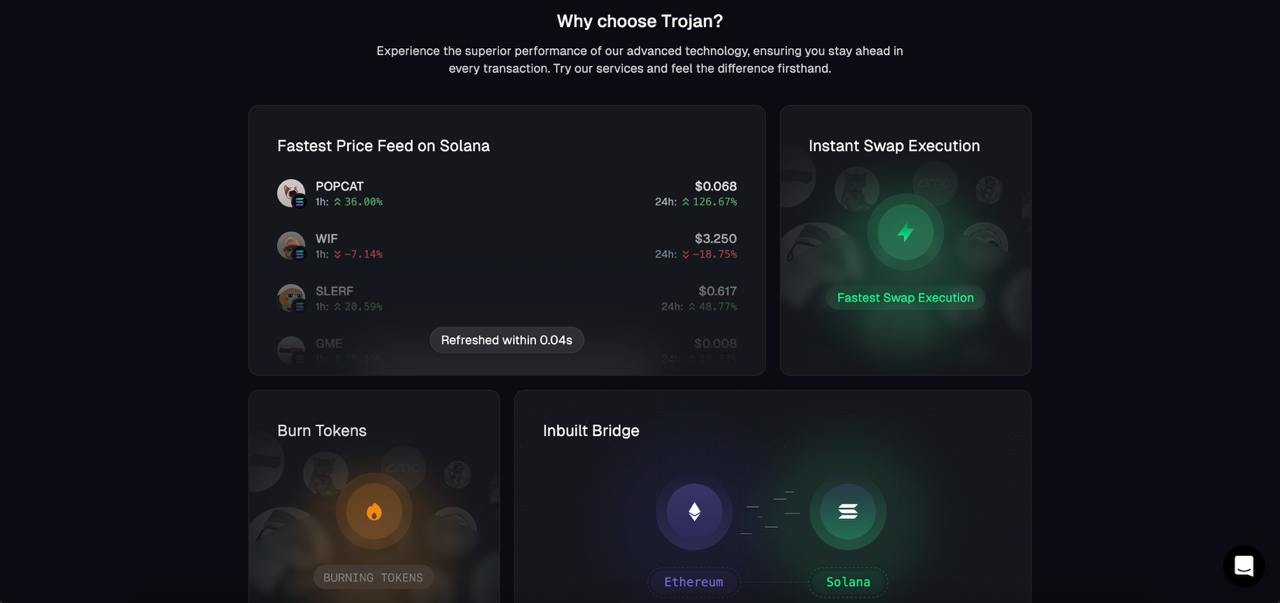Click the Ethereum diamond logo icon
The image size is (1280, 603).
tap(694, 512)
